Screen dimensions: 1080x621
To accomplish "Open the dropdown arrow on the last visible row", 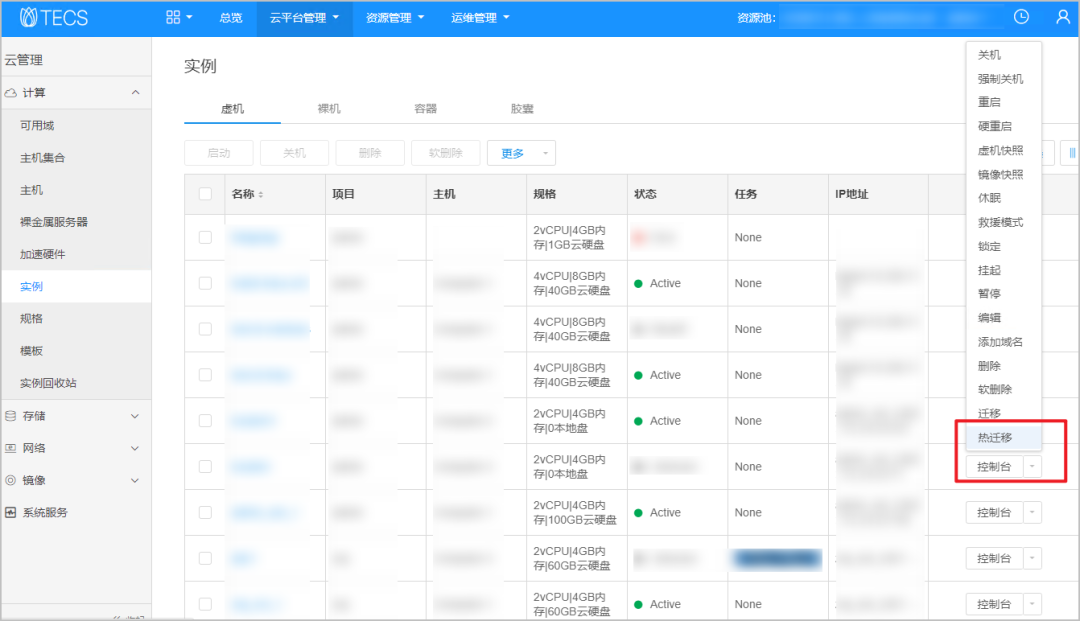I will 1032,604.
